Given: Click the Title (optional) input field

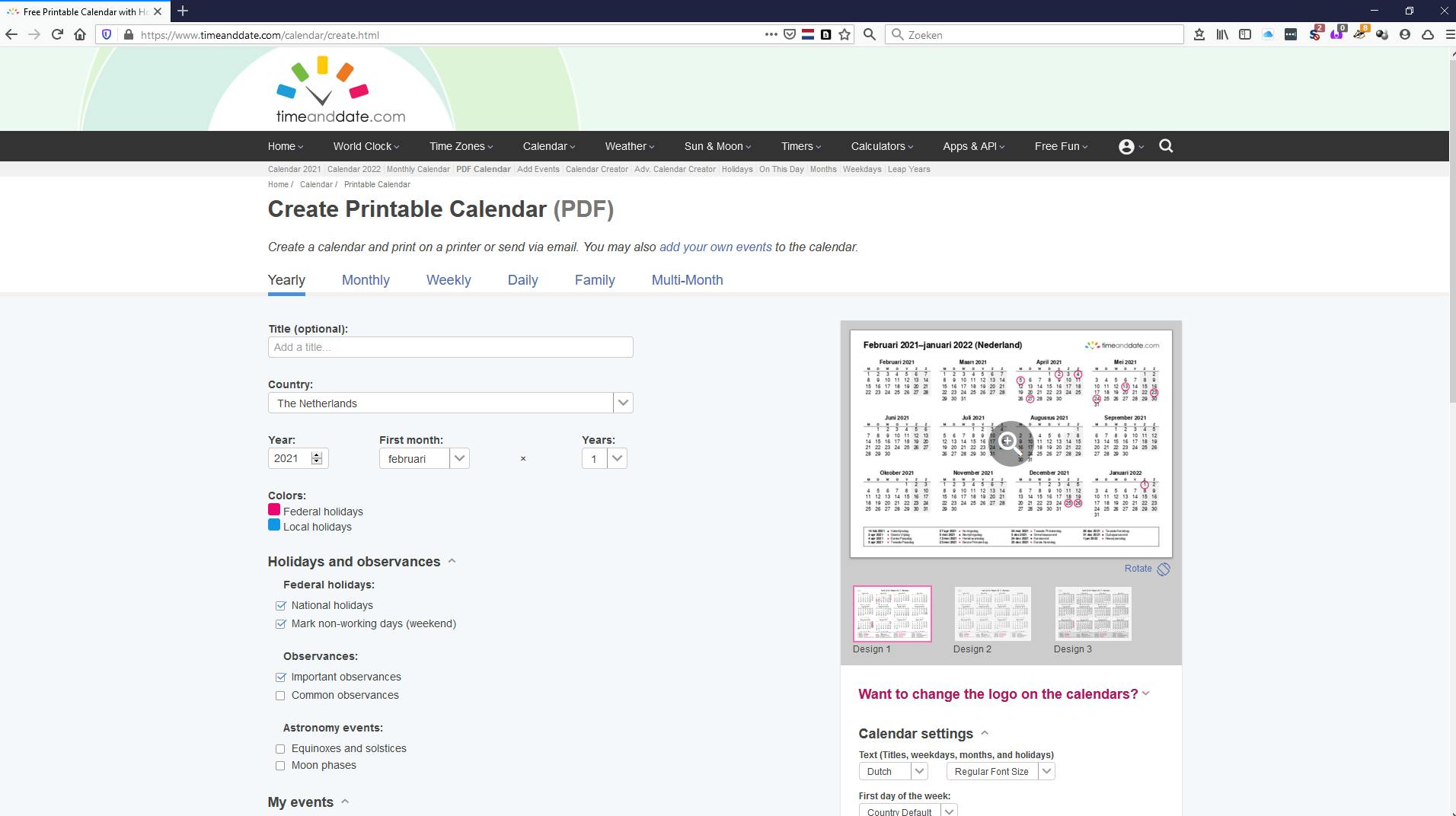Looking at the screenshot, I should [450, 347].
